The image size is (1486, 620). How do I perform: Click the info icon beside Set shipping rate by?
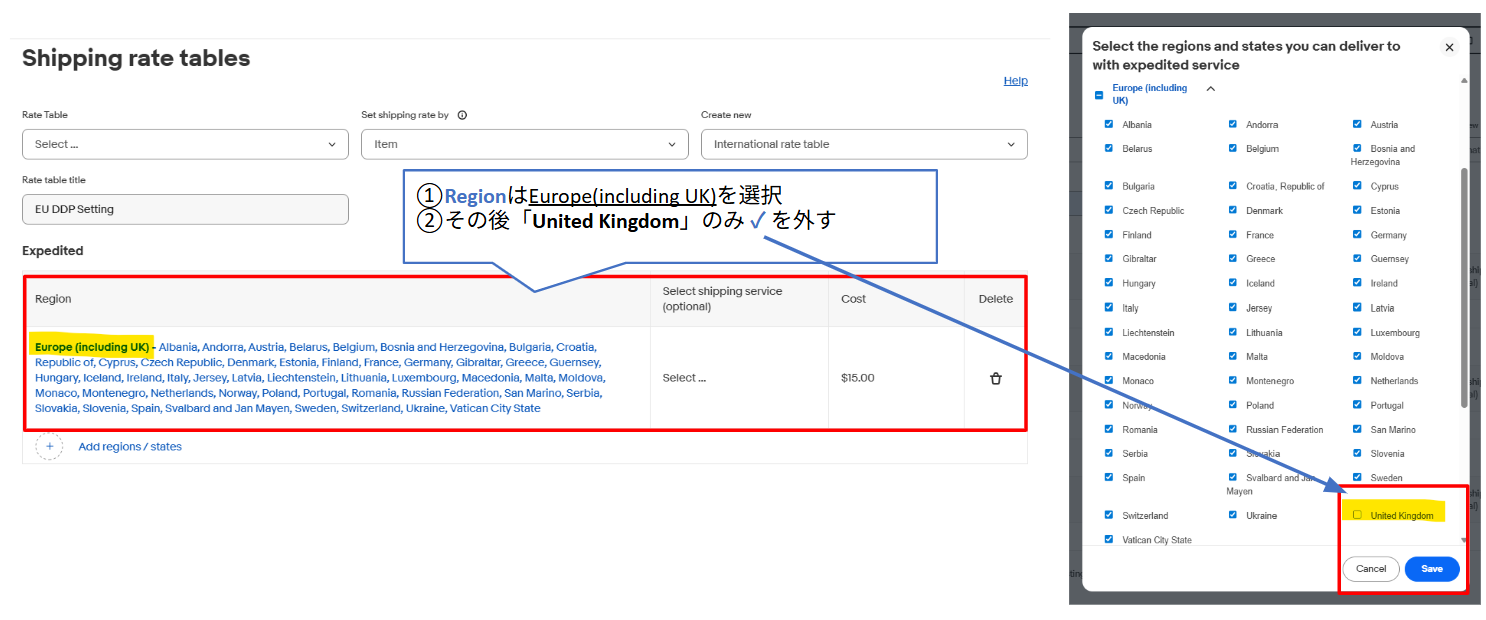tap(462, 115)
